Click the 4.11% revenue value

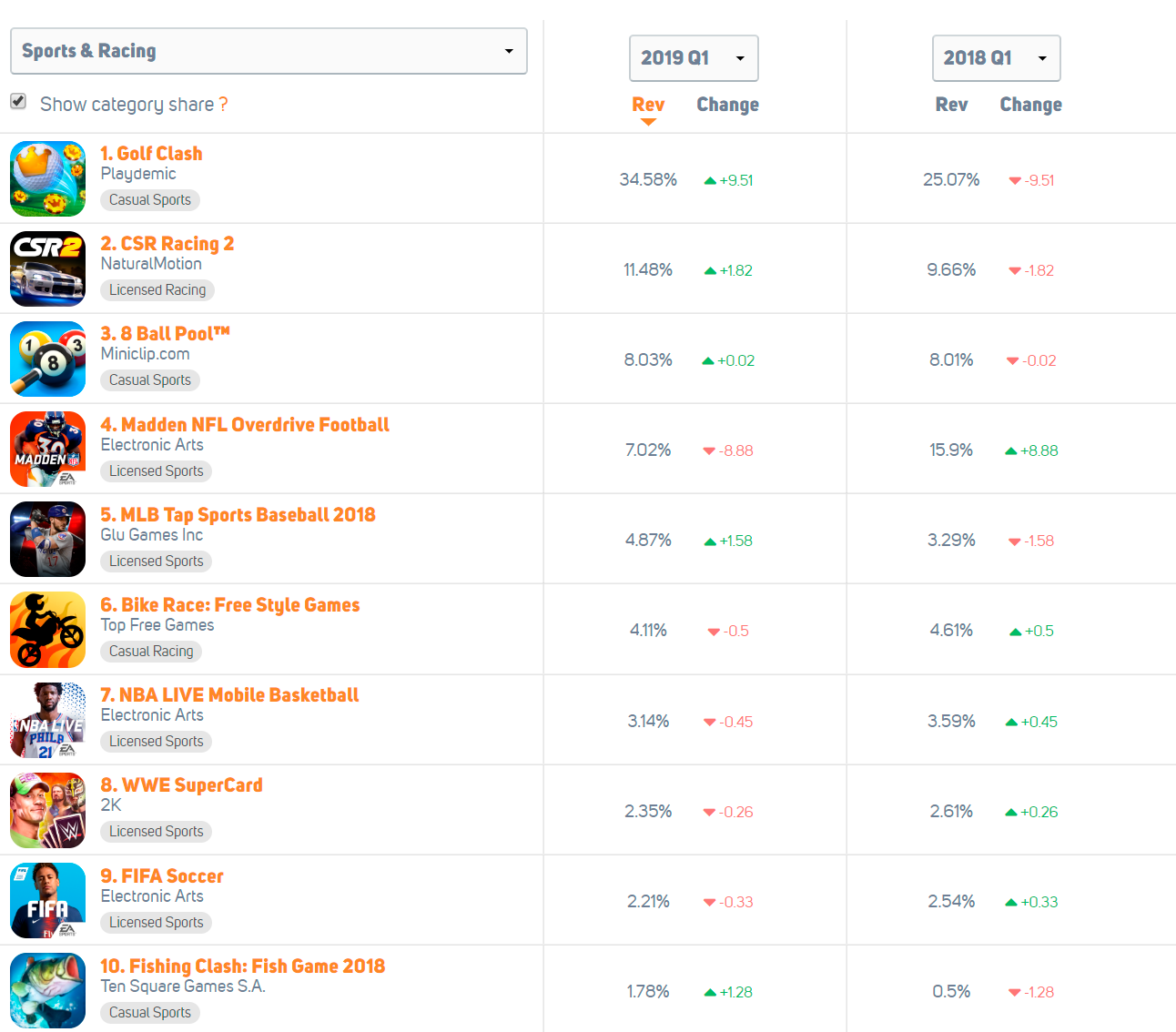pos(648,631)
